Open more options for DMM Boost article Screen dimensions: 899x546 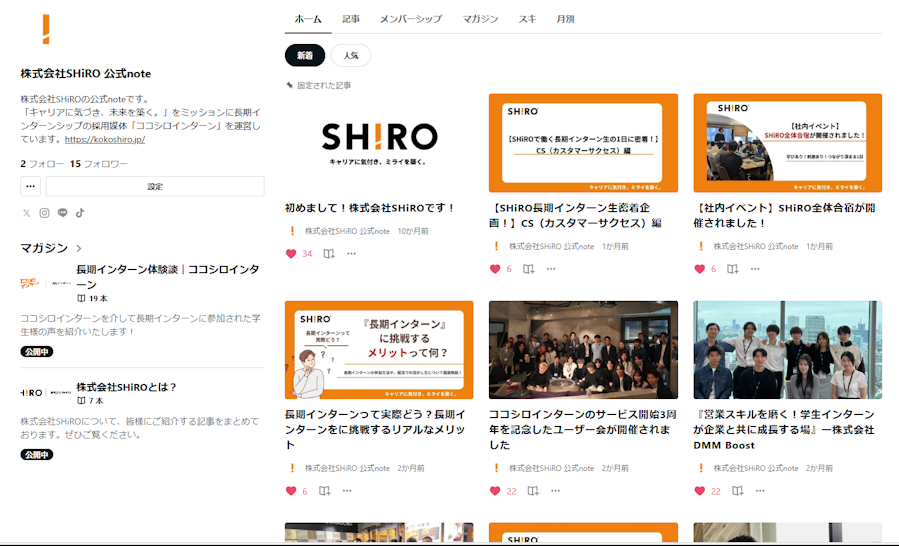(760, 490)
